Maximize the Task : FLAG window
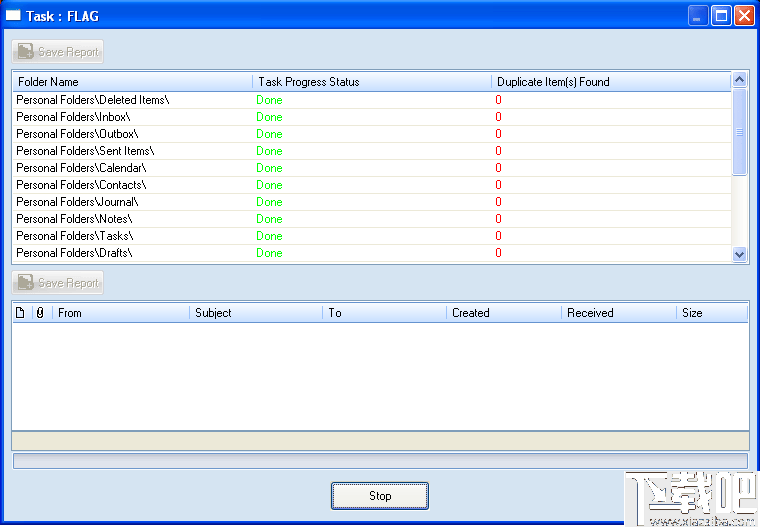This screenshot has width=760, height=527. click(721, 16)
